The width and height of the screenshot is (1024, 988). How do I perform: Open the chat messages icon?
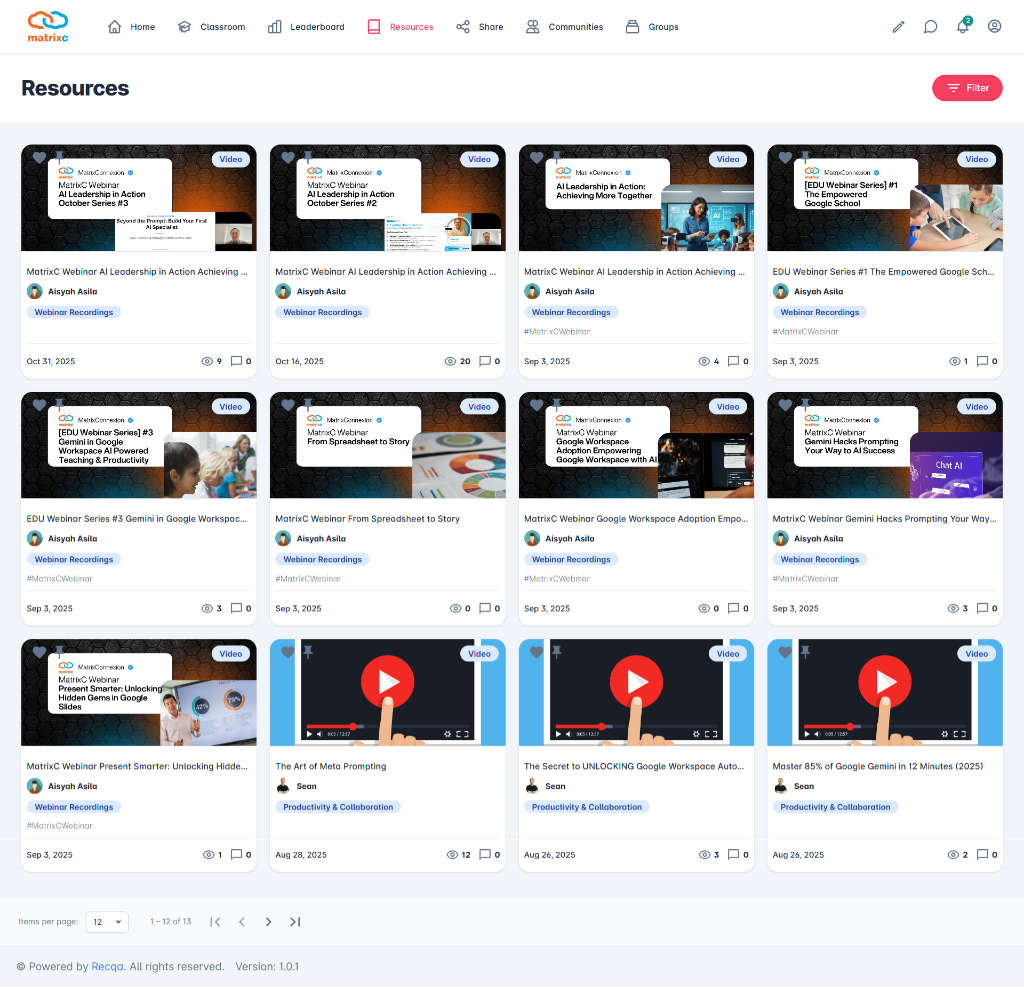(x=930, y=27)
